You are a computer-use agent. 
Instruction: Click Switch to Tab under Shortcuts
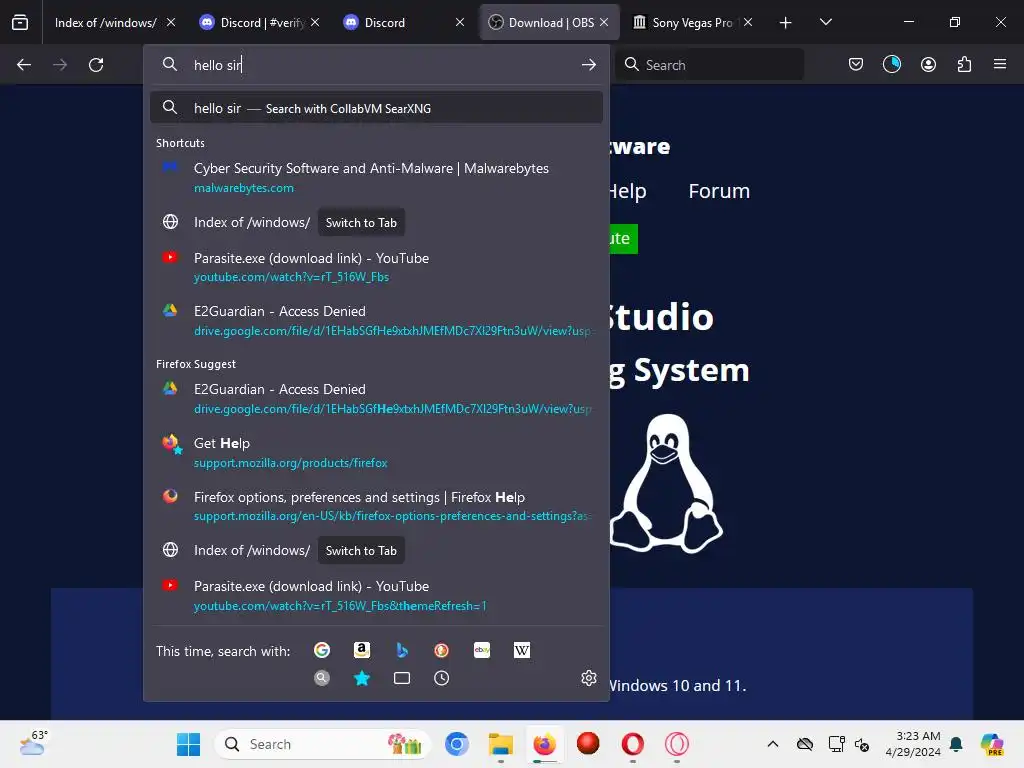coord(361,223)
